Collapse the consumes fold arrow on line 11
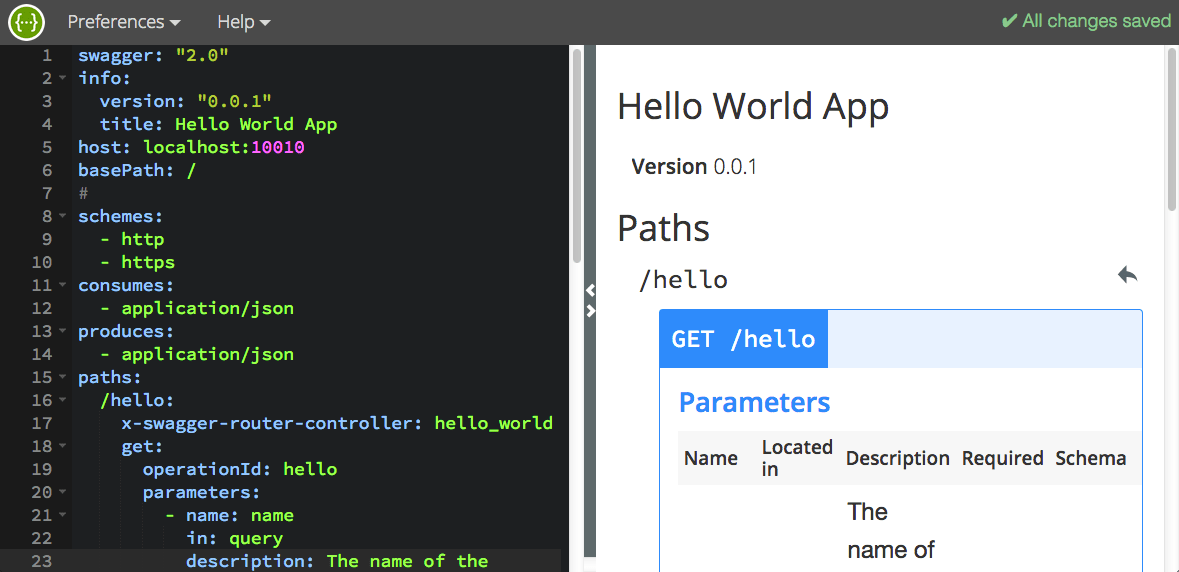1179x572 pixels. pos(62,285)
